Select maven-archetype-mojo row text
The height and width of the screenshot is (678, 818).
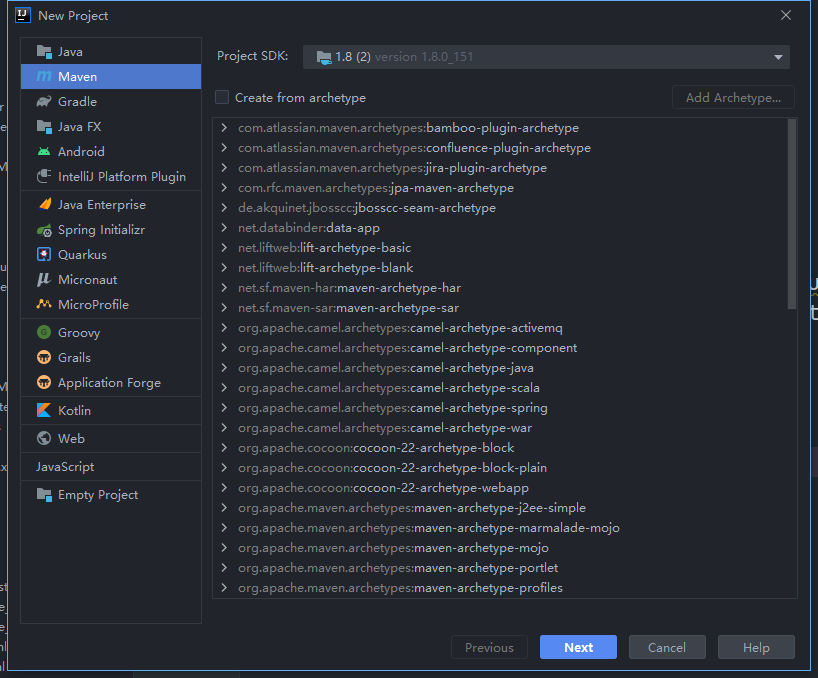pyautogui.click(x=393, y=548)
